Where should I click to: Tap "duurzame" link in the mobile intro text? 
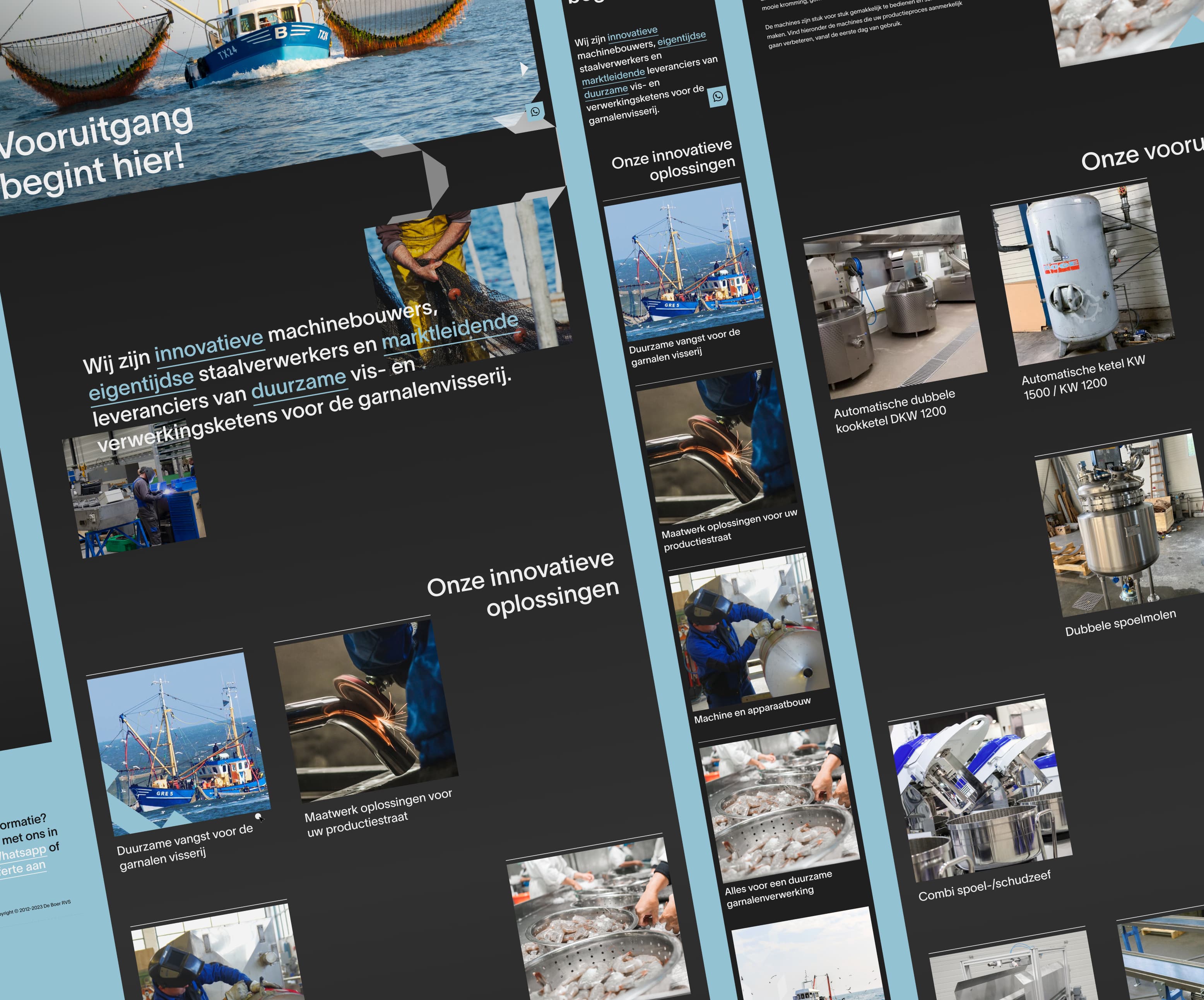tap(606, 91)
